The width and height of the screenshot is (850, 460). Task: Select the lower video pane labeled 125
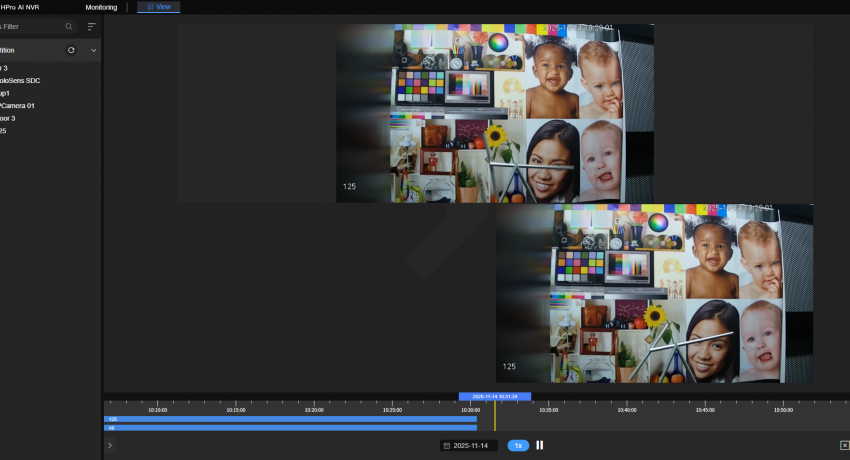click(654, 294)
